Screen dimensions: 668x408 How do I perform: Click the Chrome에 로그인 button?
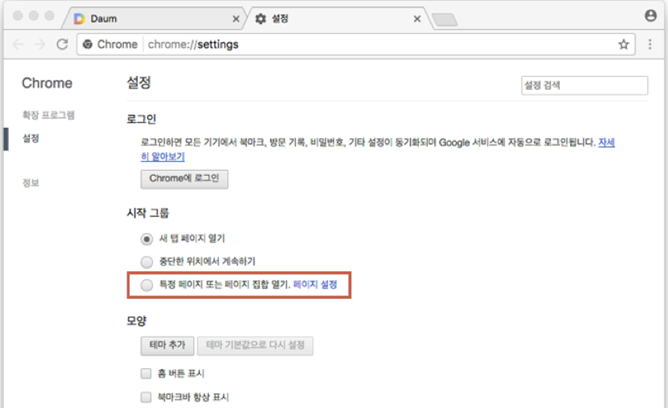tap(184, 179)
